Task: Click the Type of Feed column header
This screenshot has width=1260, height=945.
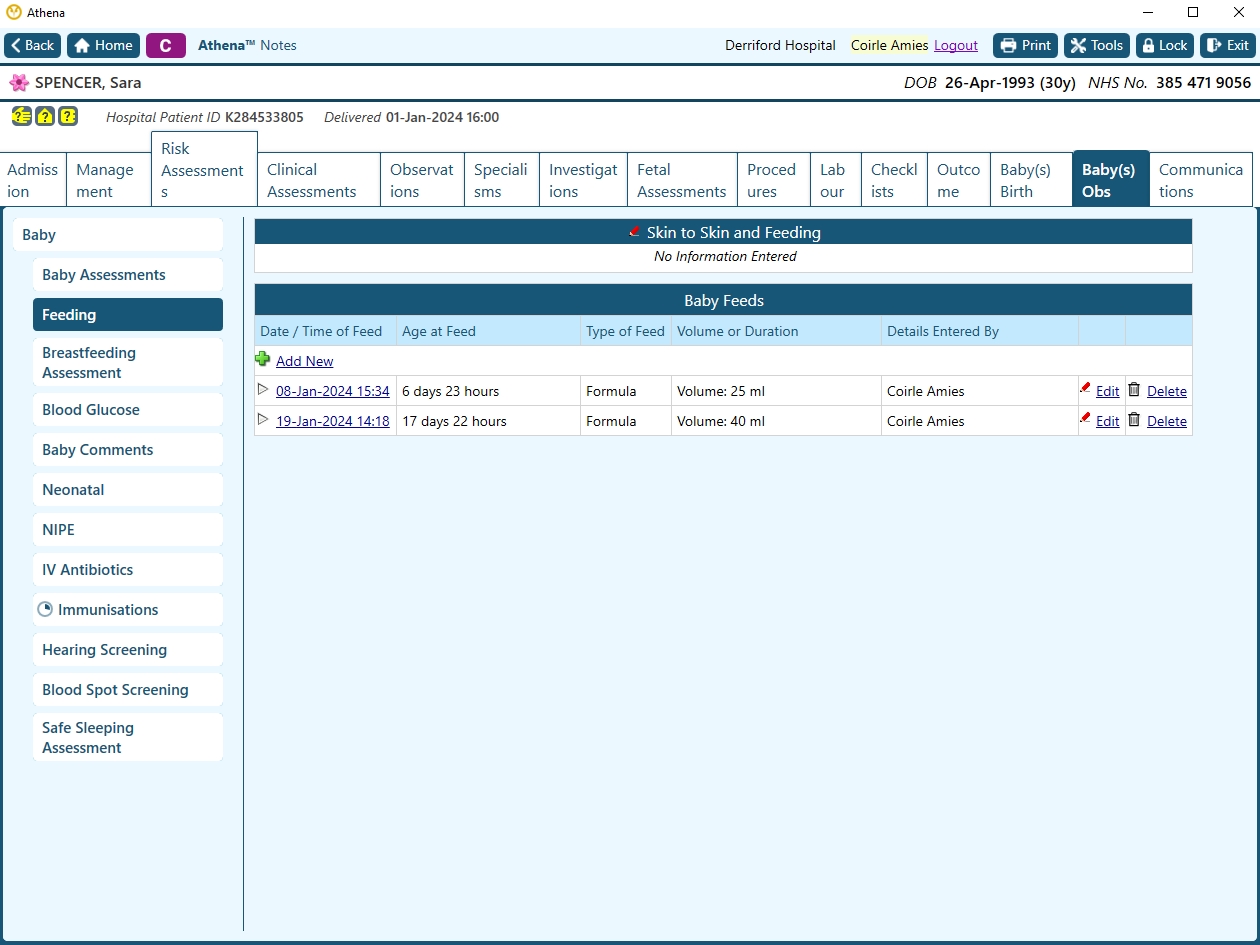Action: coord(625,331)
